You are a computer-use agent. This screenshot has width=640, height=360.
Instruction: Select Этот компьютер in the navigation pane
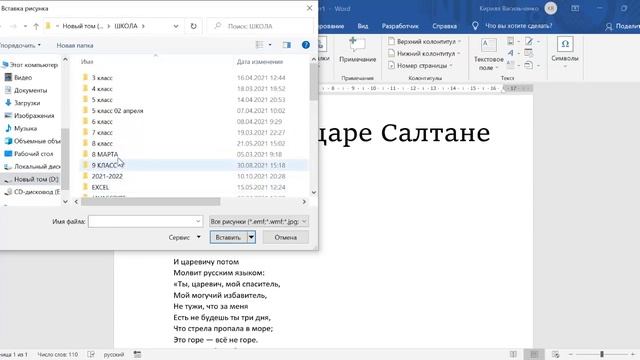(x=33, y=65)
